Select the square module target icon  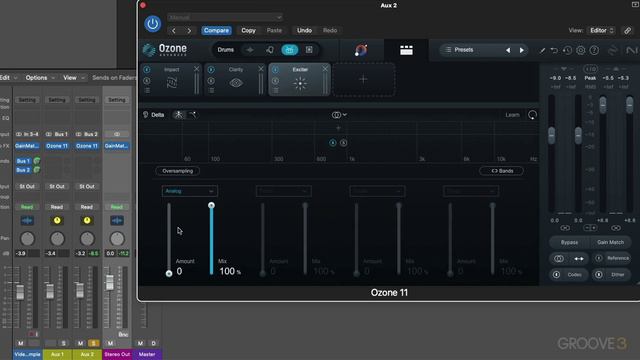click(309, 50)
